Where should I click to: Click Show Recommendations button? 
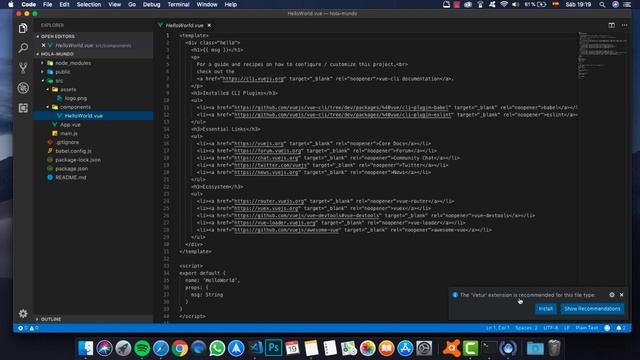592,309
